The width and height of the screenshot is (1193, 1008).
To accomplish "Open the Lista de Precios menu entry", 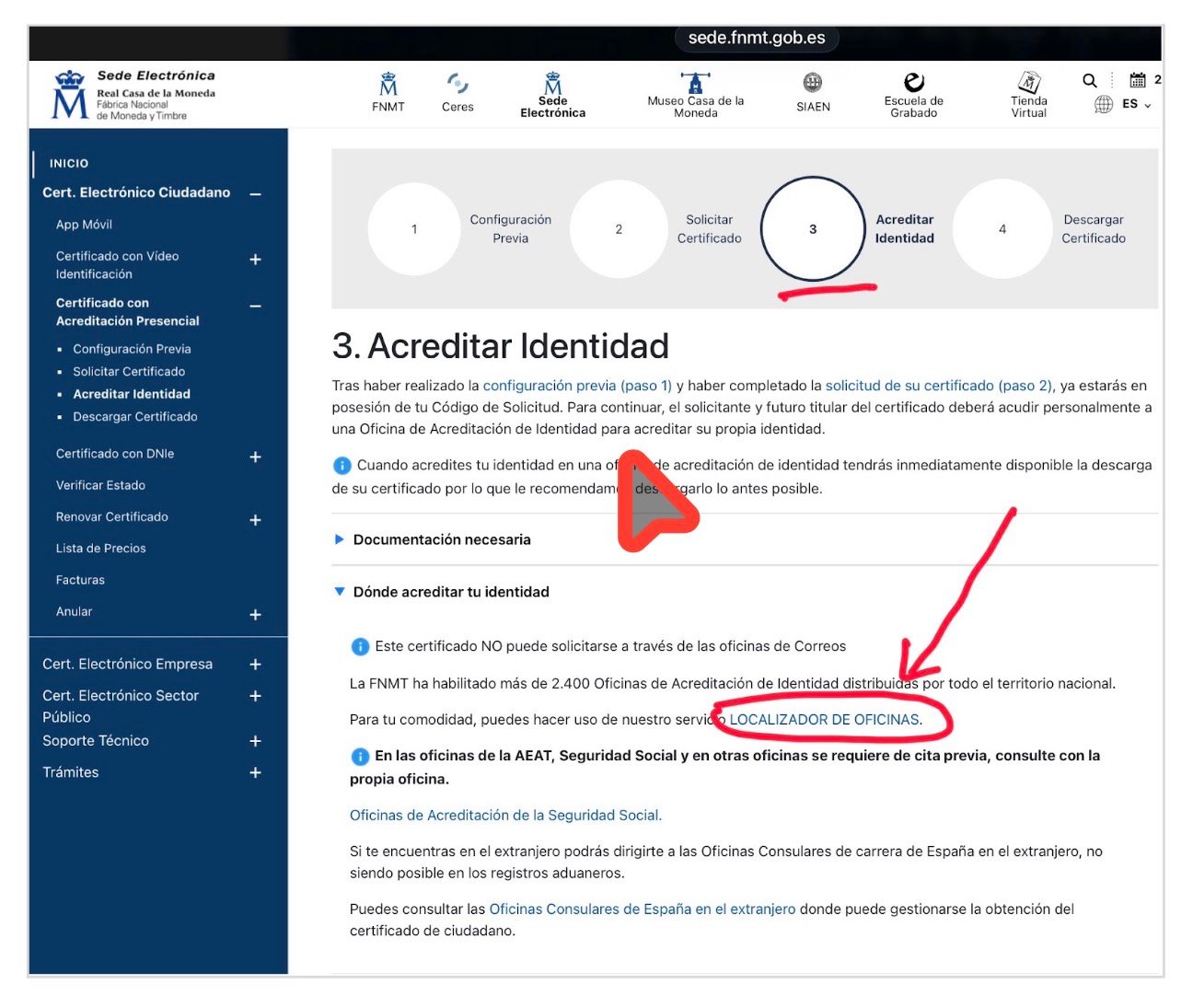I will point(101,548).
